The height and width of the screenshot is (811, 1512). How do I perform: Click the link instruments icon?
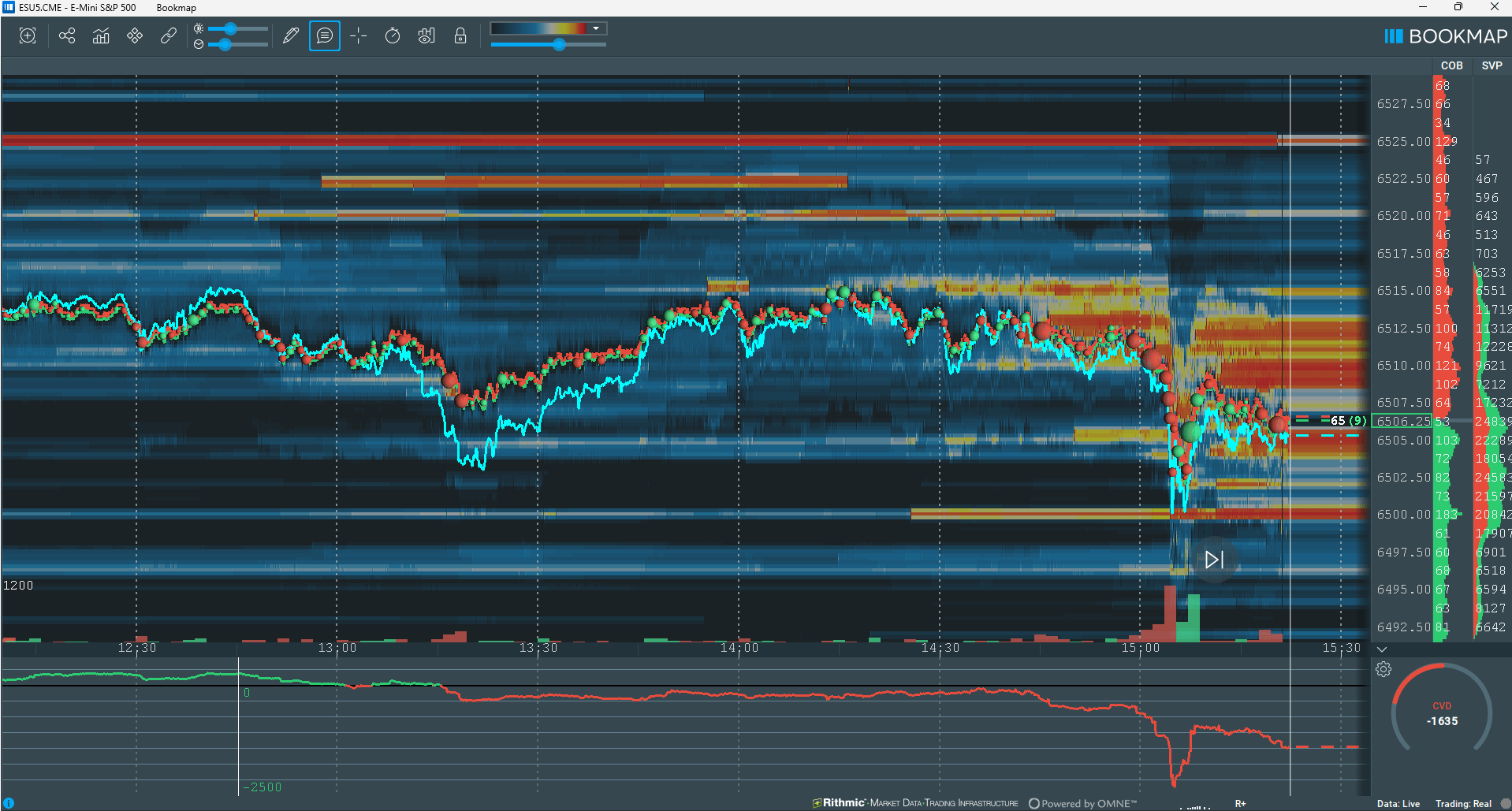pyautogui.click(x=168, y=35)
